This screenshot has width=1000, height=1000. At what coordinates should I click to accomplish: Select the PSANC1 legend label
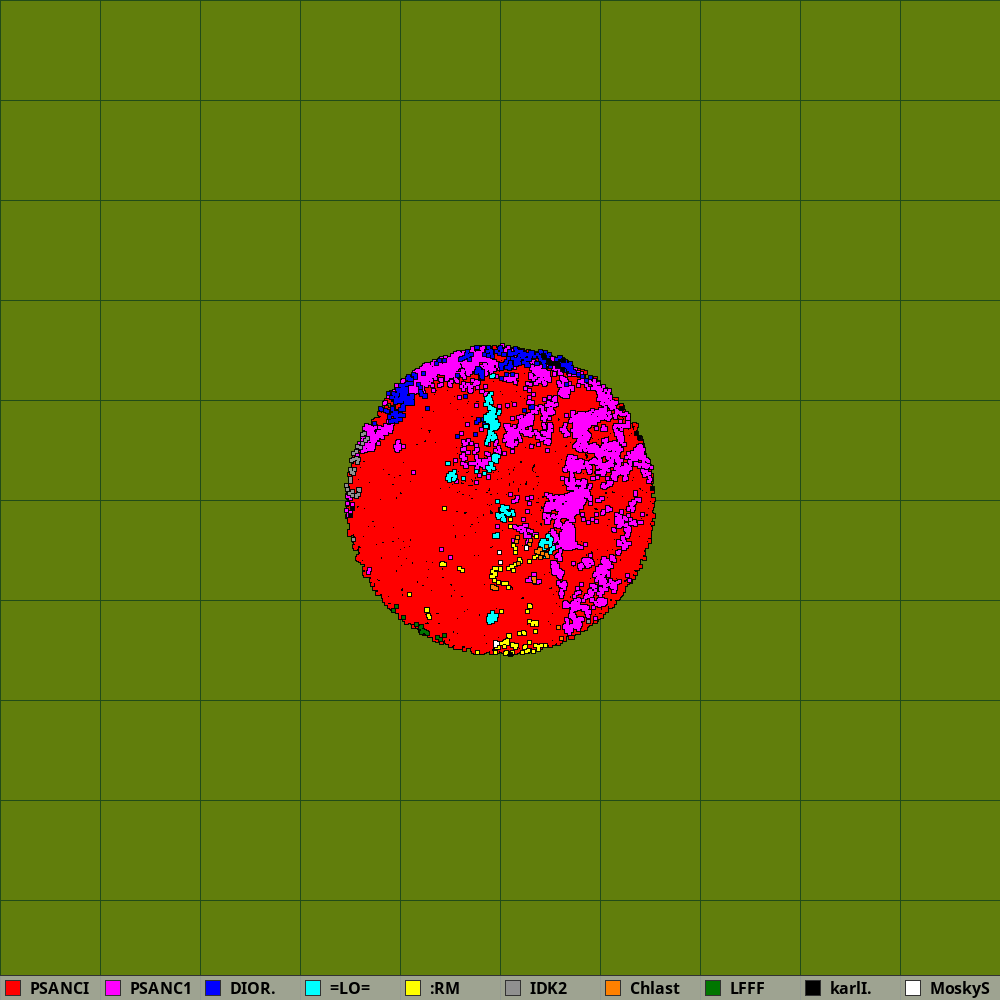click(161, 989)
